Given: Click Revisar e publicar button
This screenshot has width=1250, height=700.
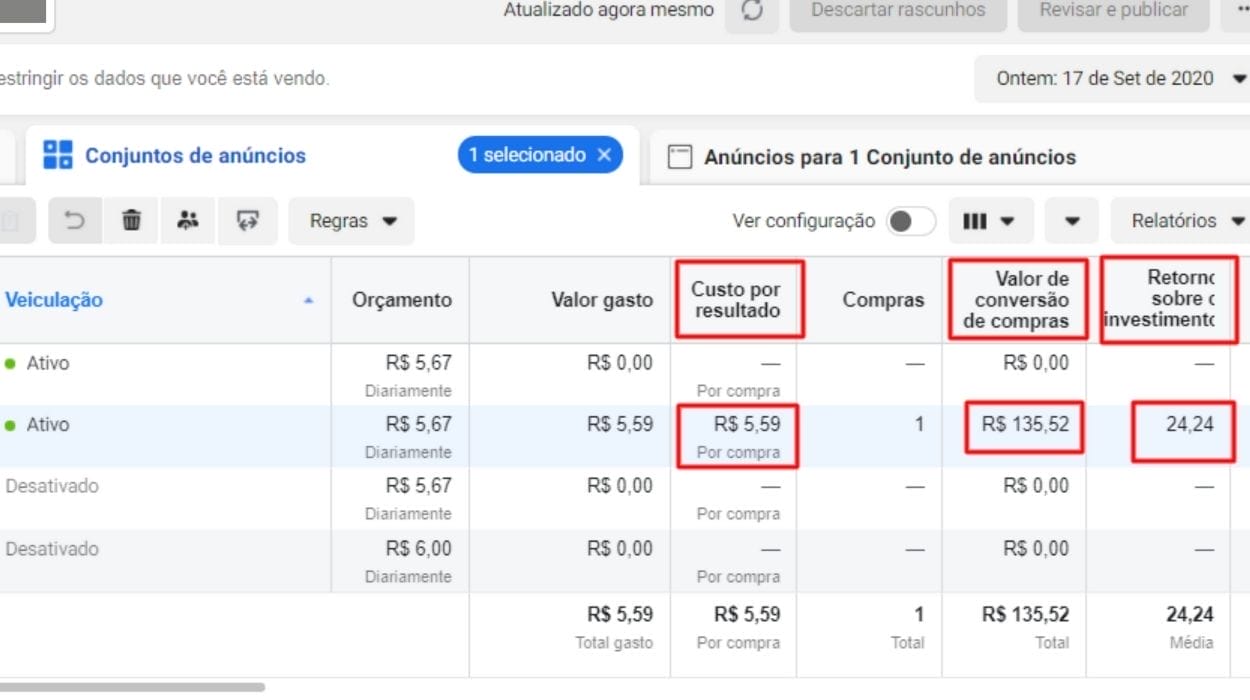Looking at the screenshot, I should [x=1113, y=11].
